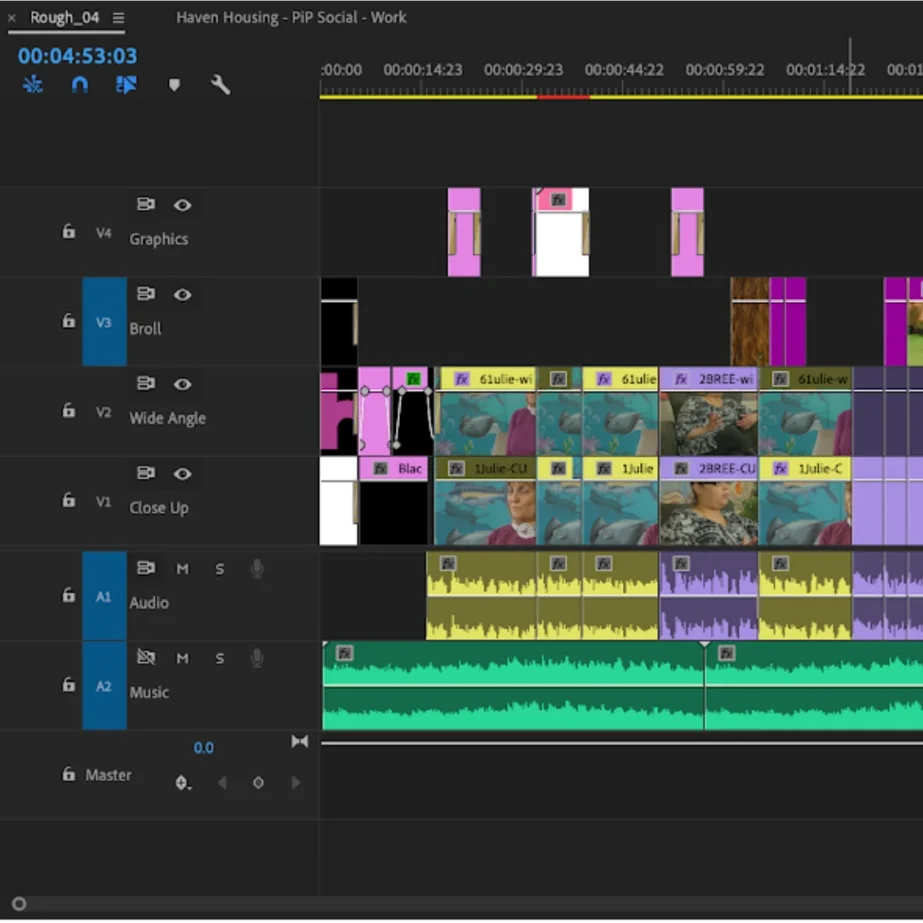Click the V3 track targeting button
This screenshot has width=923, height=923.
pyautogui.click(x=104, y=321)
